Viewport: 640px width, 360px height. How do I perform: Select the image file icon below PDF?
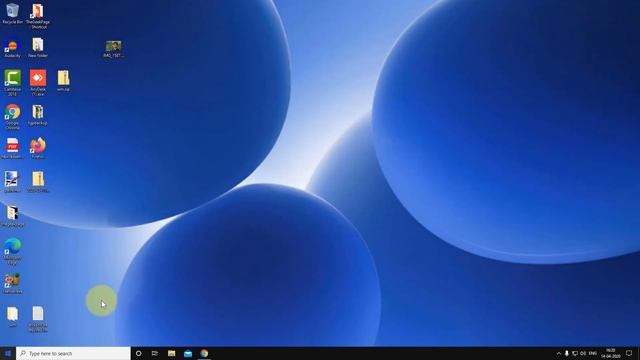click(x=12, y=182)
